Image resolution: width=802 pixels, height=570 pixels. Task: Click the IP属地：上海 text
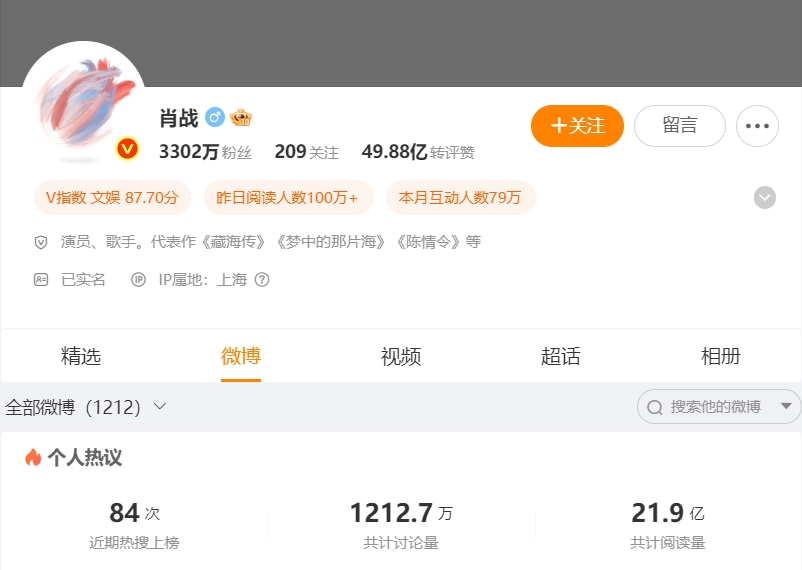(203, 279)
